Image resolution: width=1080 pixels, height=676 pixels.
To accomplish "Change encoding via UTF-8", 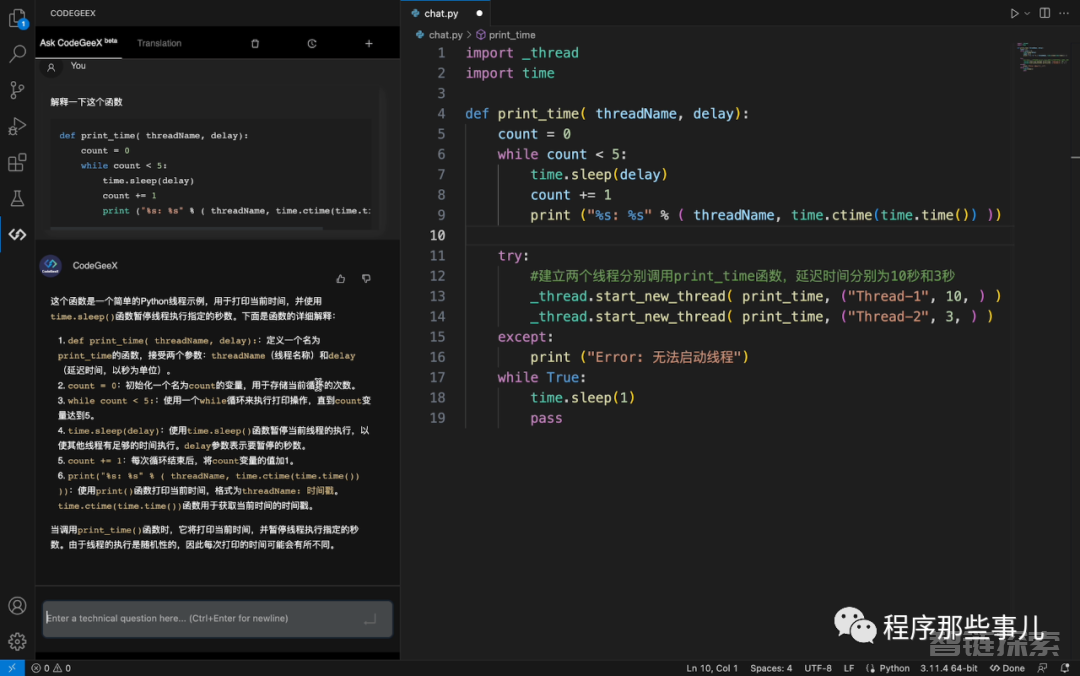I will 818,668.
